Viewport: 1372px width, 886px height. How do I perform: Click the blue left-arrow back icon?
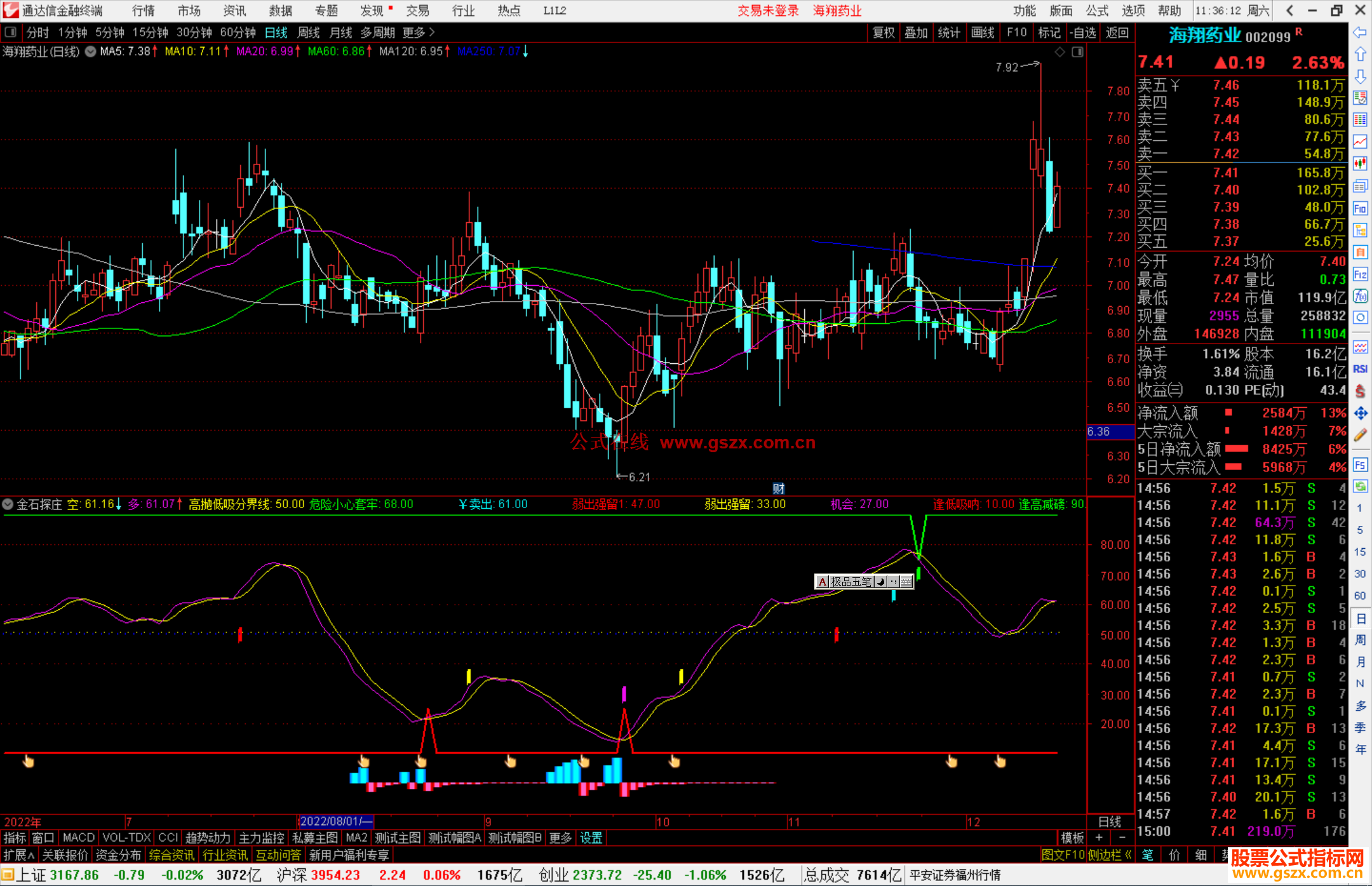[x=1360, y=32]
